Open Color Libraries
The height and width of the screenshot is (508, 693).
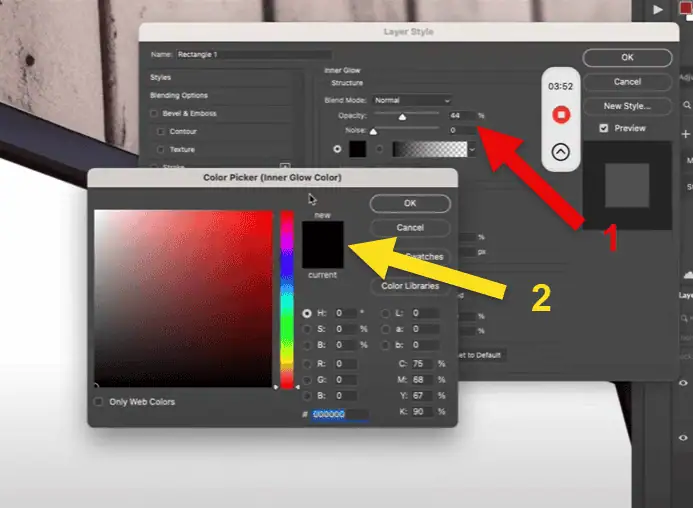tap(410, 286)
